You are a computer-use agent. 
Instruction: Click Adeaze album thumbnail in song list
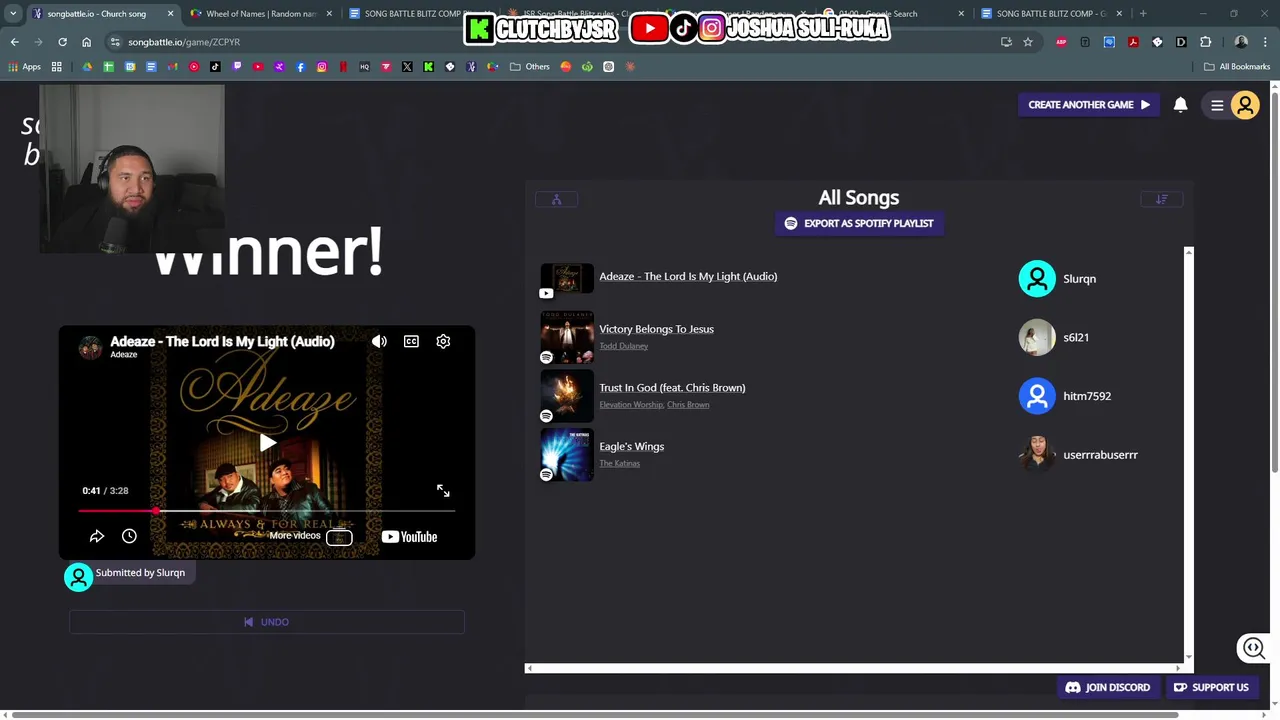pyautogui.click(x=567, y=279)
